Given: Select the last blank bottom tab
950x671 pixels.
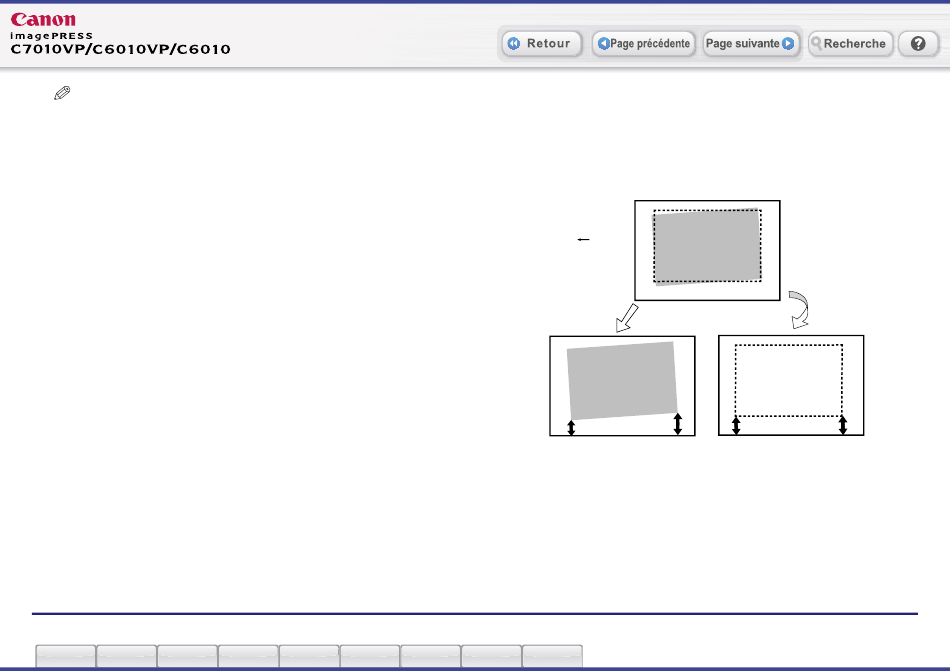Looking at the screenshot, I should click(552, 656).
